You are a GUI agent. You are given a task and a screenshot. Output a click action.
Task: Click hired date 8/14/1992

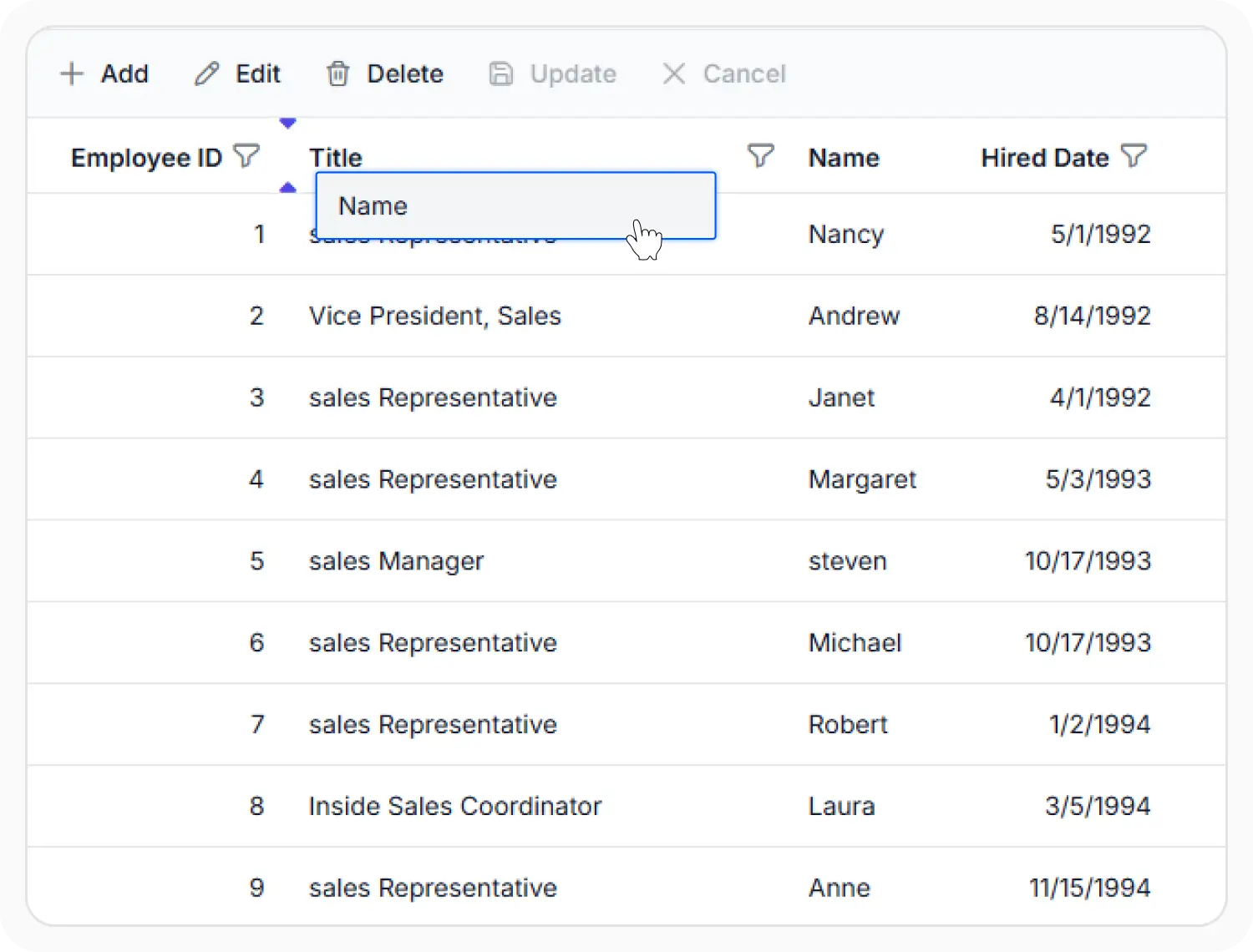[x=1092, y=316]
